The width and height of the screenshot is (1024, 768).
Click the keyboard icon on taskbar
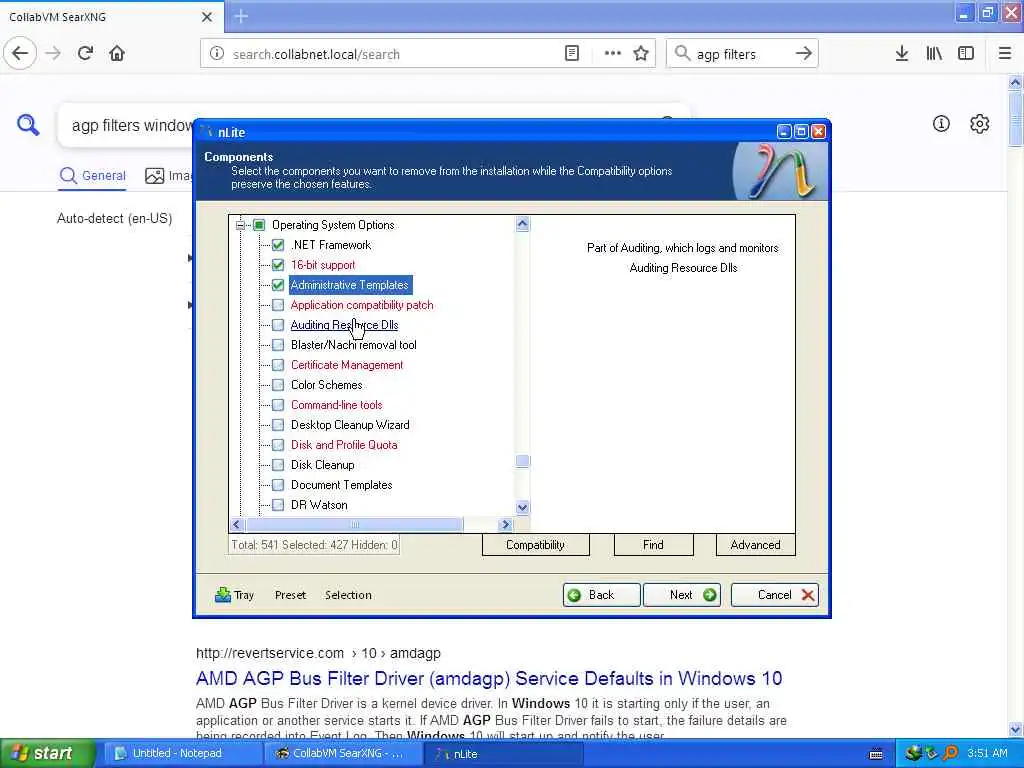click(876, 754)
